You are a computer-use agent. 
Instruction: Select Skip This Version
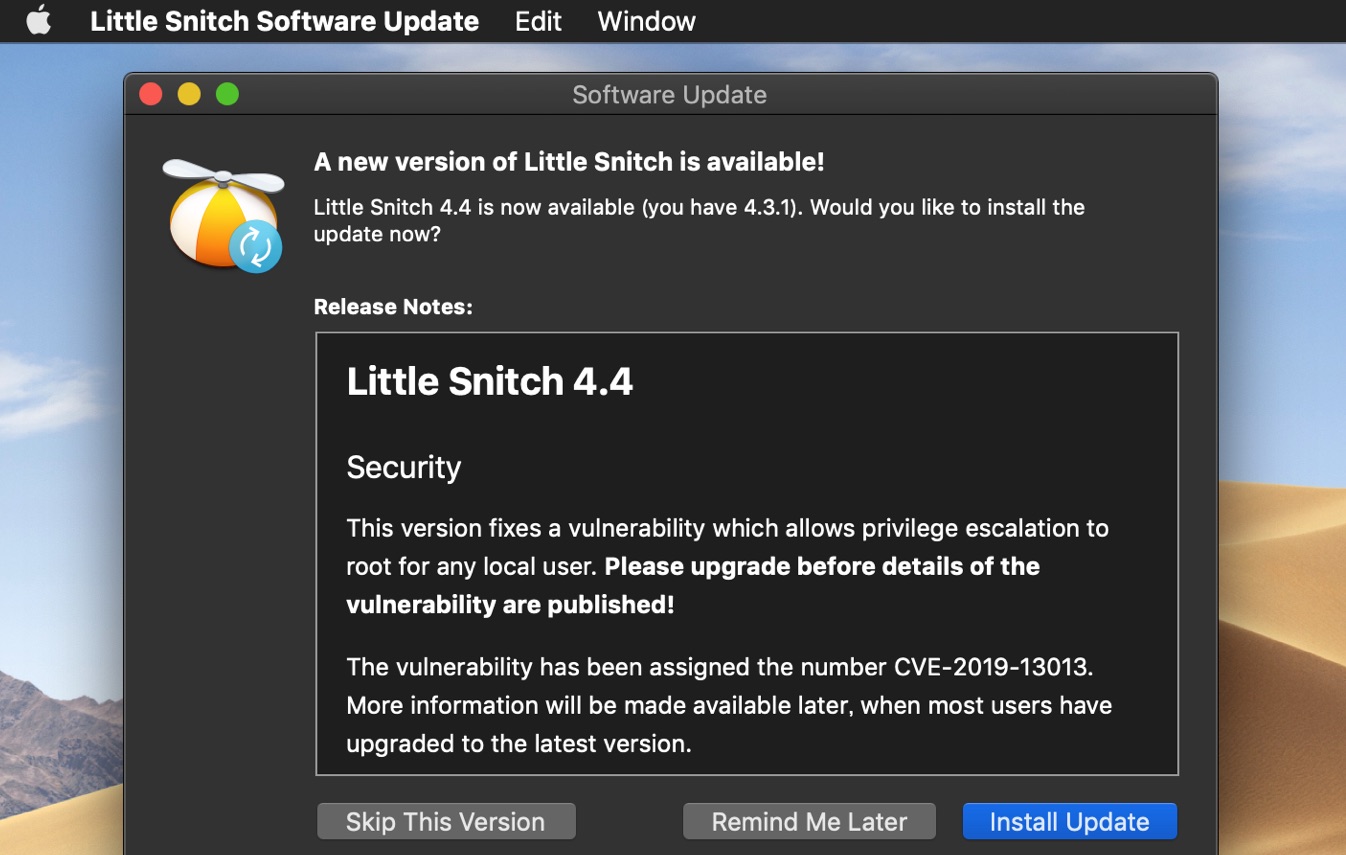pos(446,821)
